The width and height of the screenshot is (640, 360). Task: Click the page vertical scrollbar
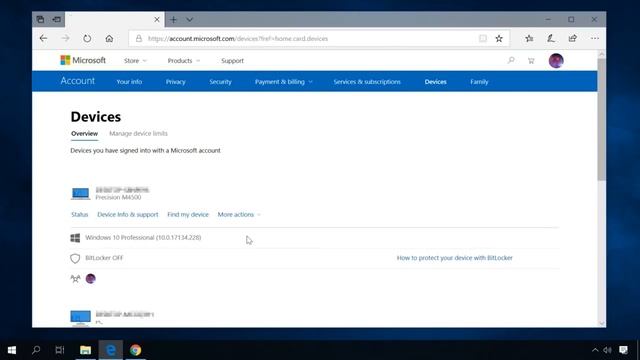(602, 119)
